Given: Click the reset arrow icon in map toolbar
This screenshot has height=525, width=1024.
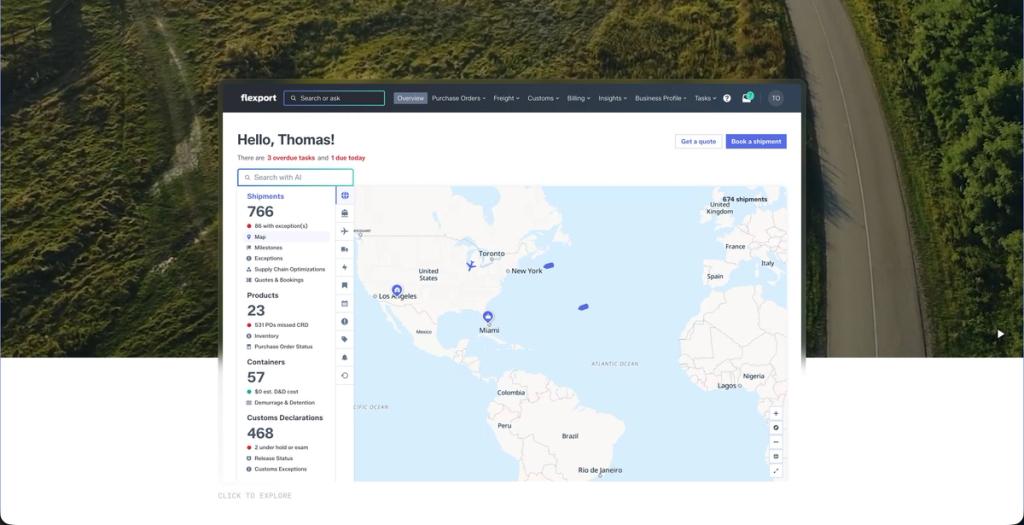Looking at the screenshot, I should (x=345, y=375).
